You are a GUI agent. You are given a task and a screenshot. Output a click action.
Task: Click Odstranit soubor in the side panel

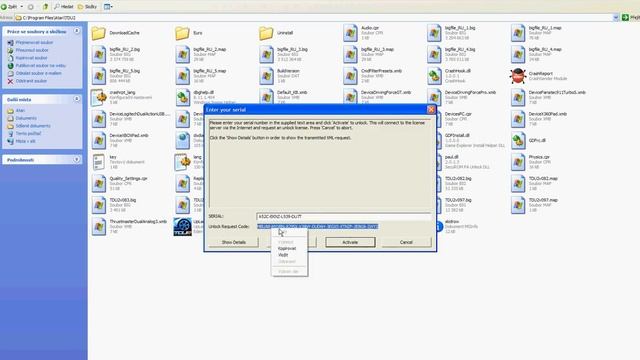point(31,81)
